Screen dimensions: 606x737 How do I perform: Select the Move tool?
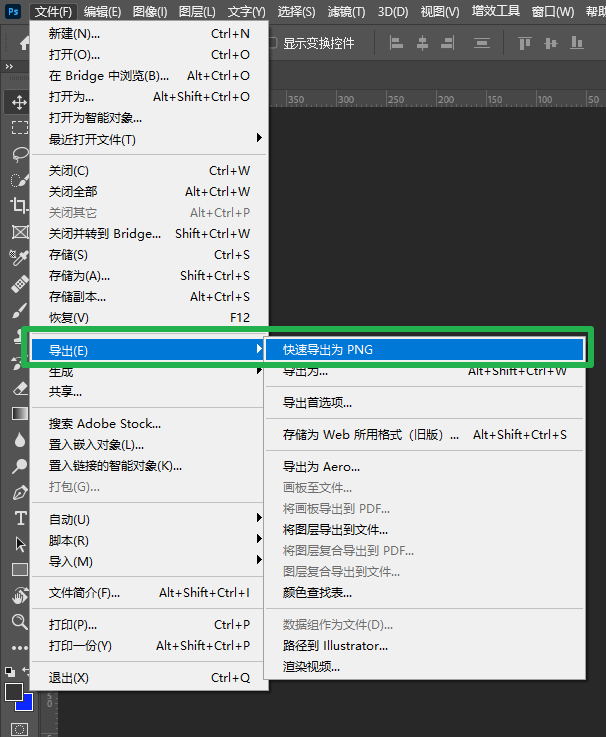(19, 102)
